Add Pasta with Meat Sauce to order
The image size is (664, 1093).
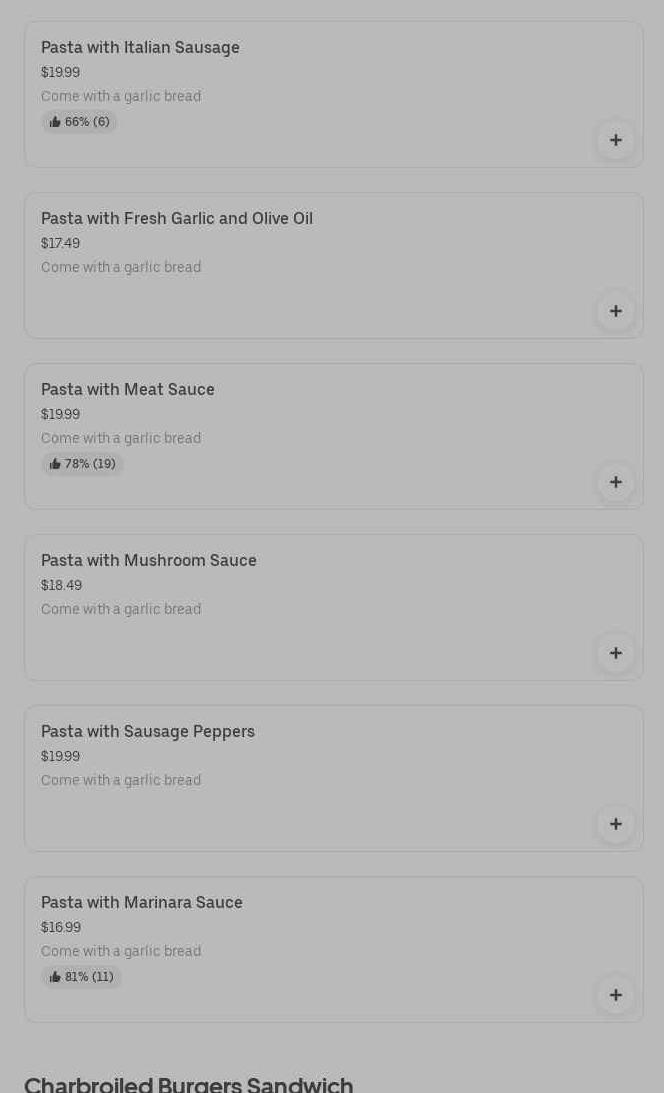click(616, 482)
